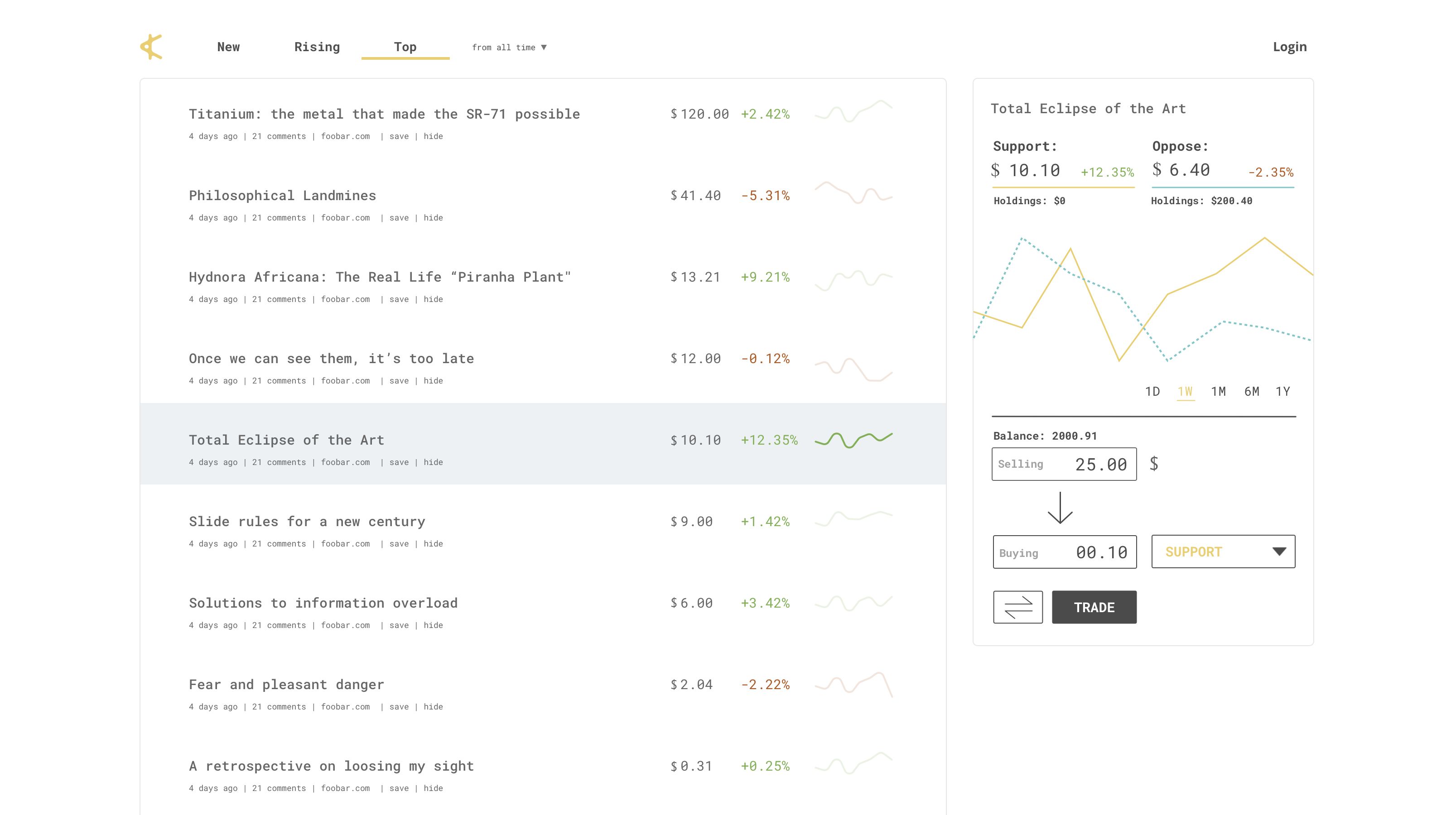This screenshot has width=1456, height=815.
Task: Expand the 'from all time' filter dropdown
Action: click(510, 47)
